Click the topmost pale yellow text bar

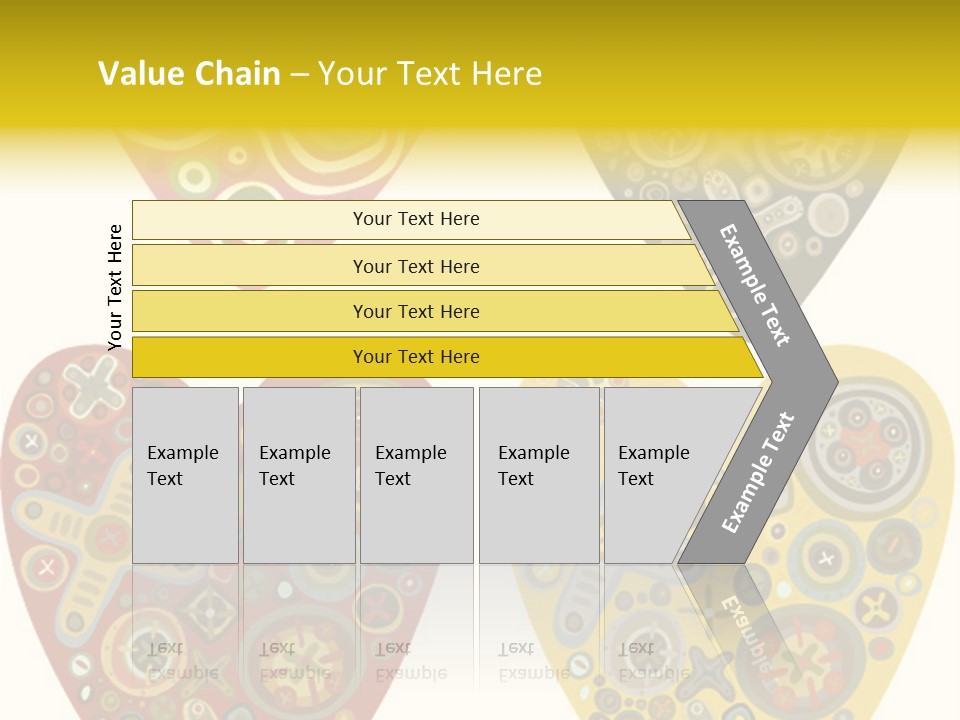(x=416, y=219)
